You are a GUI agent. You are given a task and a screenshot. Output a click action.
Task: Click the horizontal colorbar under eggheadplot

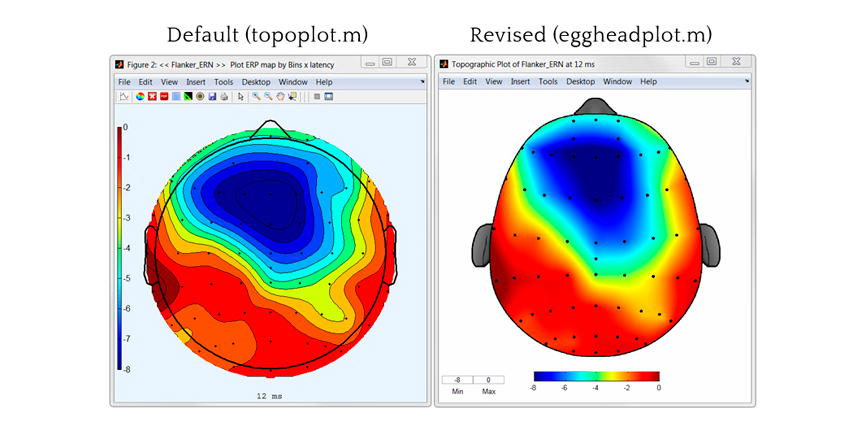coord(595,376)
